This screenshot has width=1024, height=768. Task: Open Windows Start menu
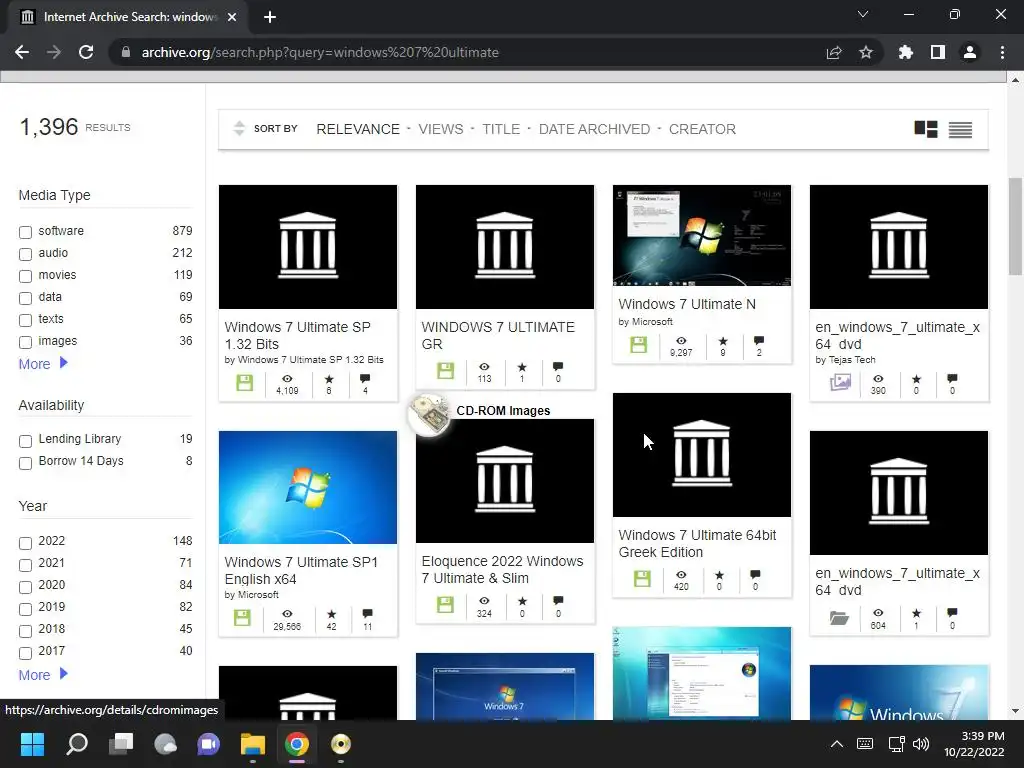pyautogui.click(x=32, y=744)
